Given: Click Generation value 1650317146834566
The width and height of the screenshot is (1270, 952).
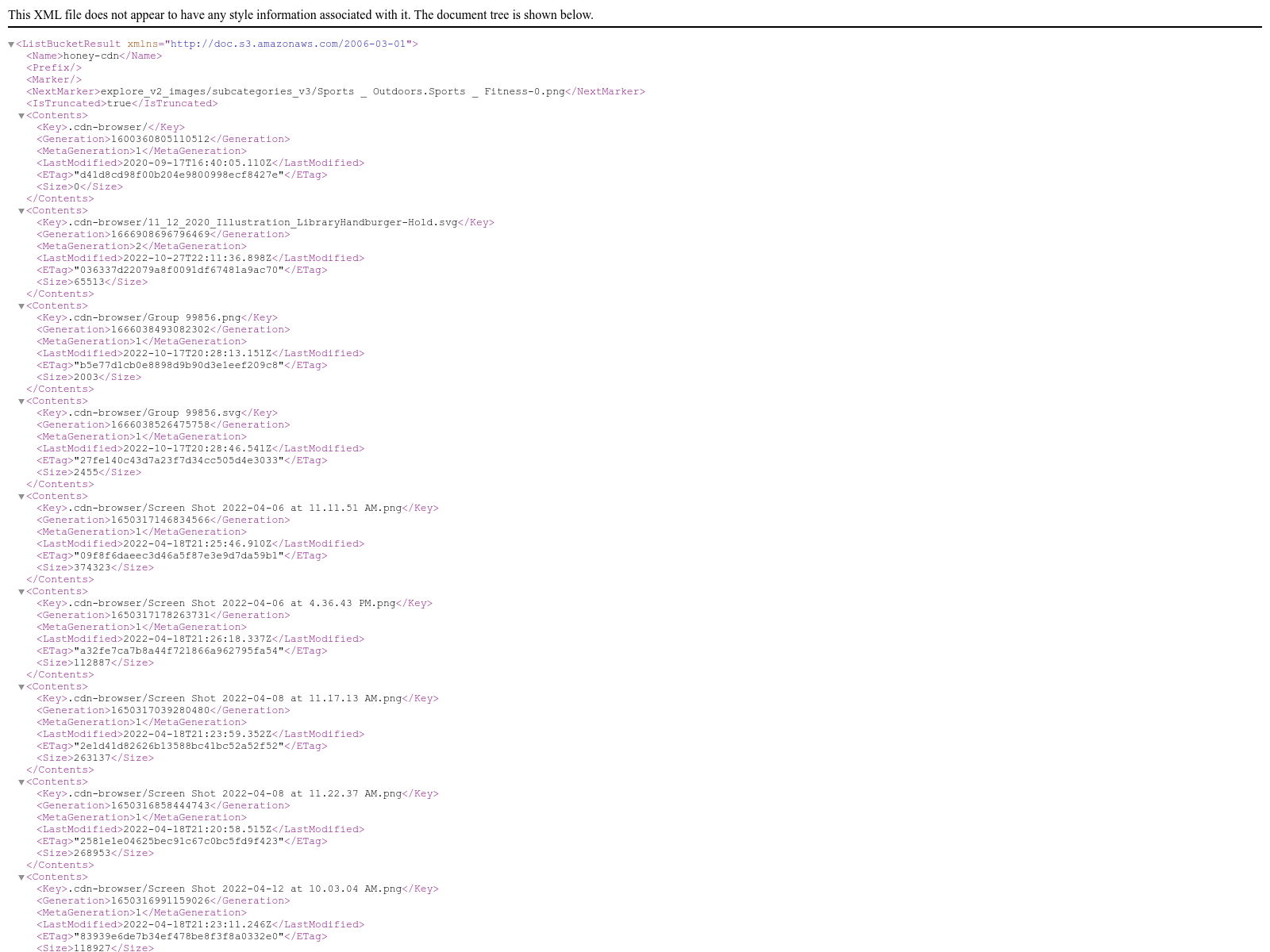Looking at the screenshot, I should [x=160, y=520].
